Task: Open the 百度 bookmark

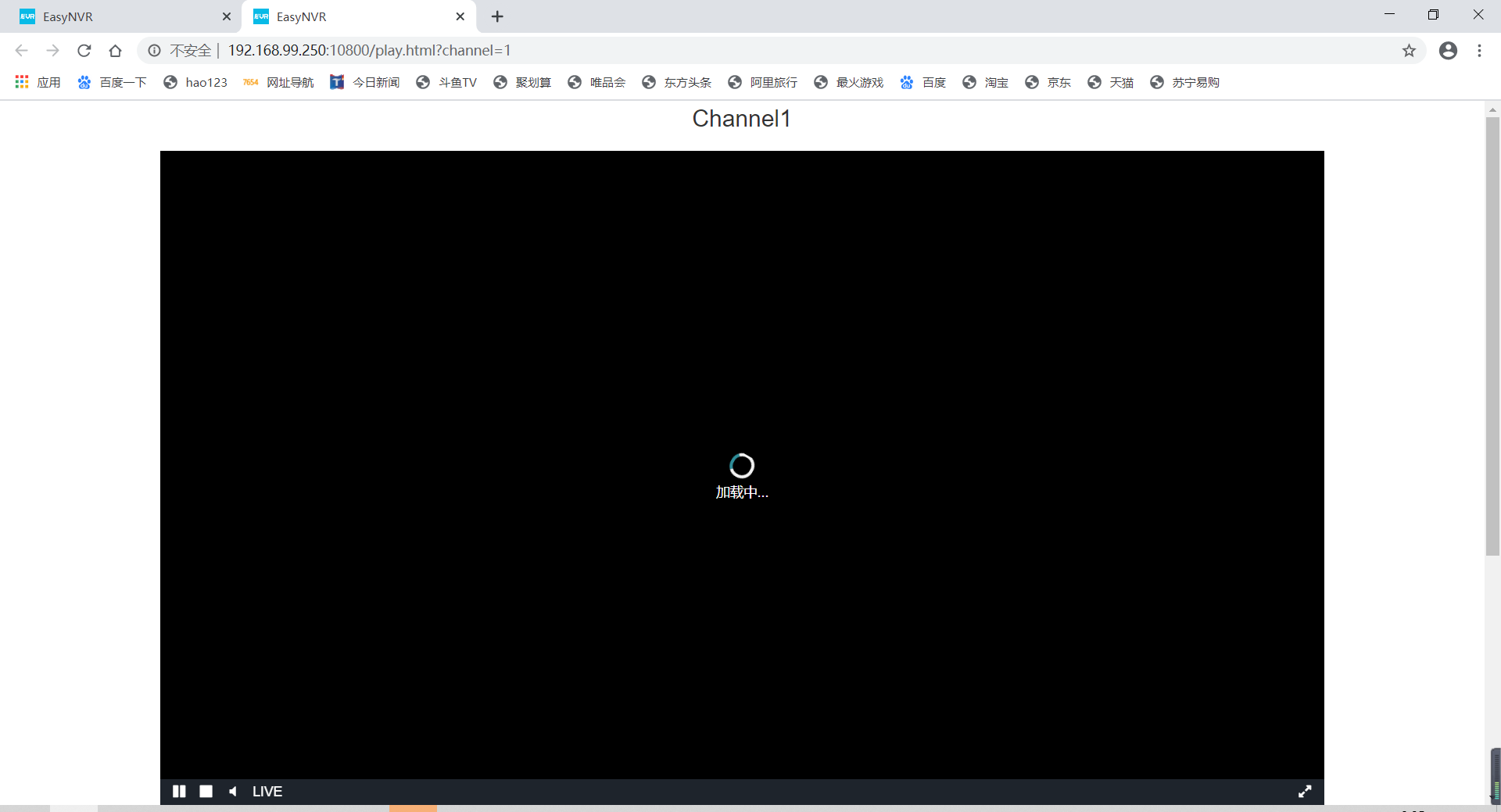Action: pyautogui.click(x=922, y=82)
